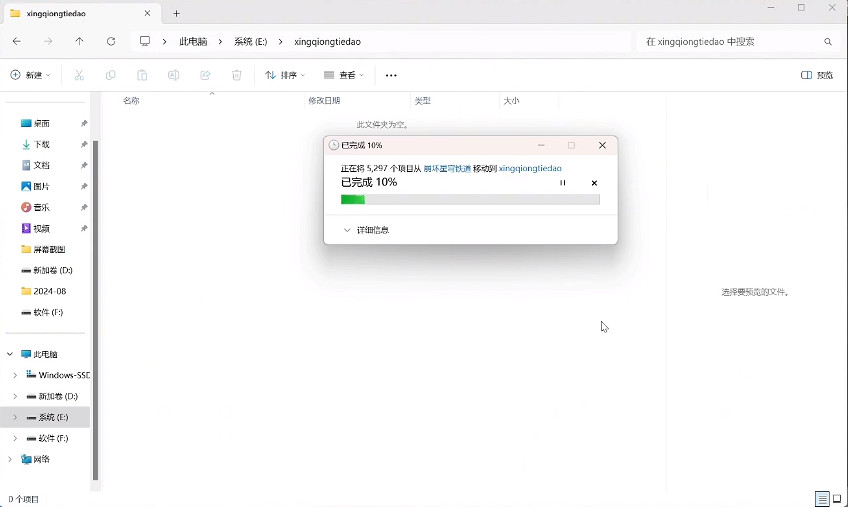Click the Cut scissors icon
The image size is (848, 507).
pos(79,75)
